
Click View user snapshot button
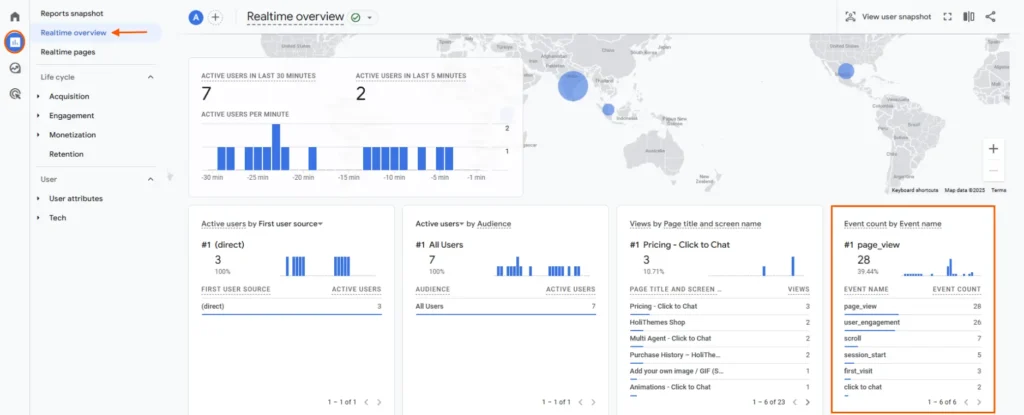coord(888,17)
